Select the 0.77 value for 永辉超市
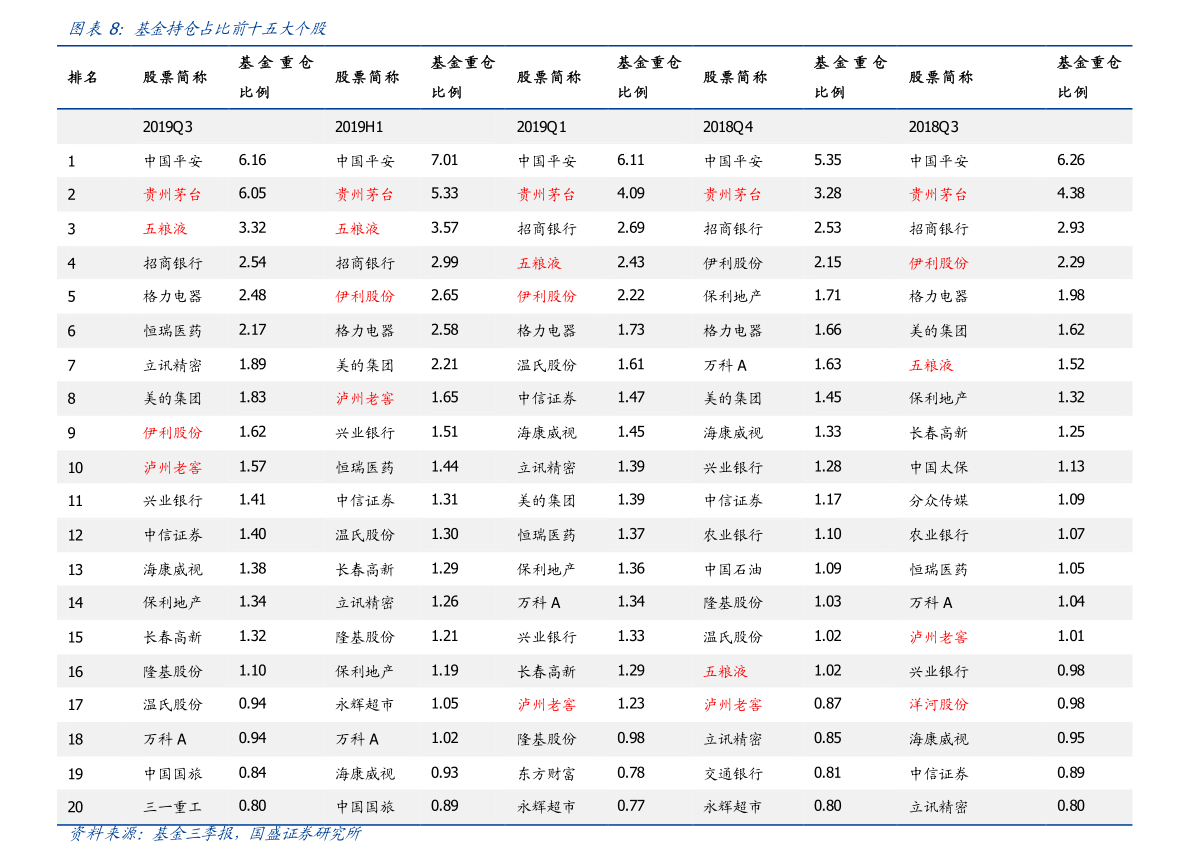Viewport: 1191px width, 863px height. pyautogui.click(x=630, y=806)
